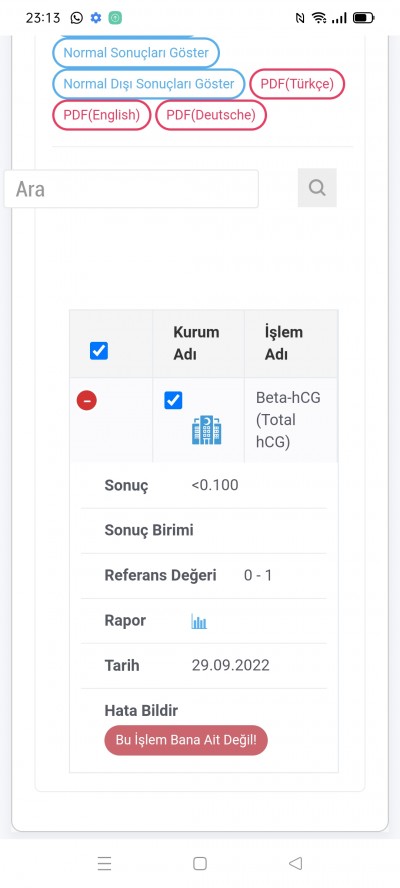Report error via Bu İşlem Bana Ait Değil!
This screenshot has height=888, width=400.
186,740
